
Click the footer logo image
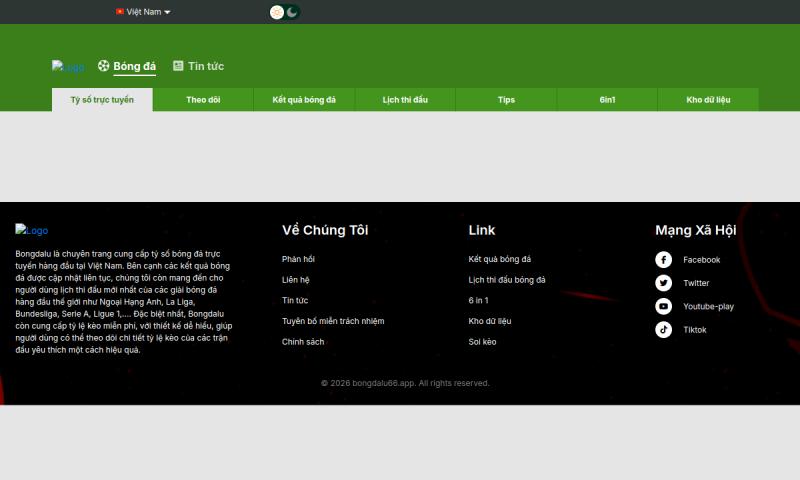tap(31, 230)
